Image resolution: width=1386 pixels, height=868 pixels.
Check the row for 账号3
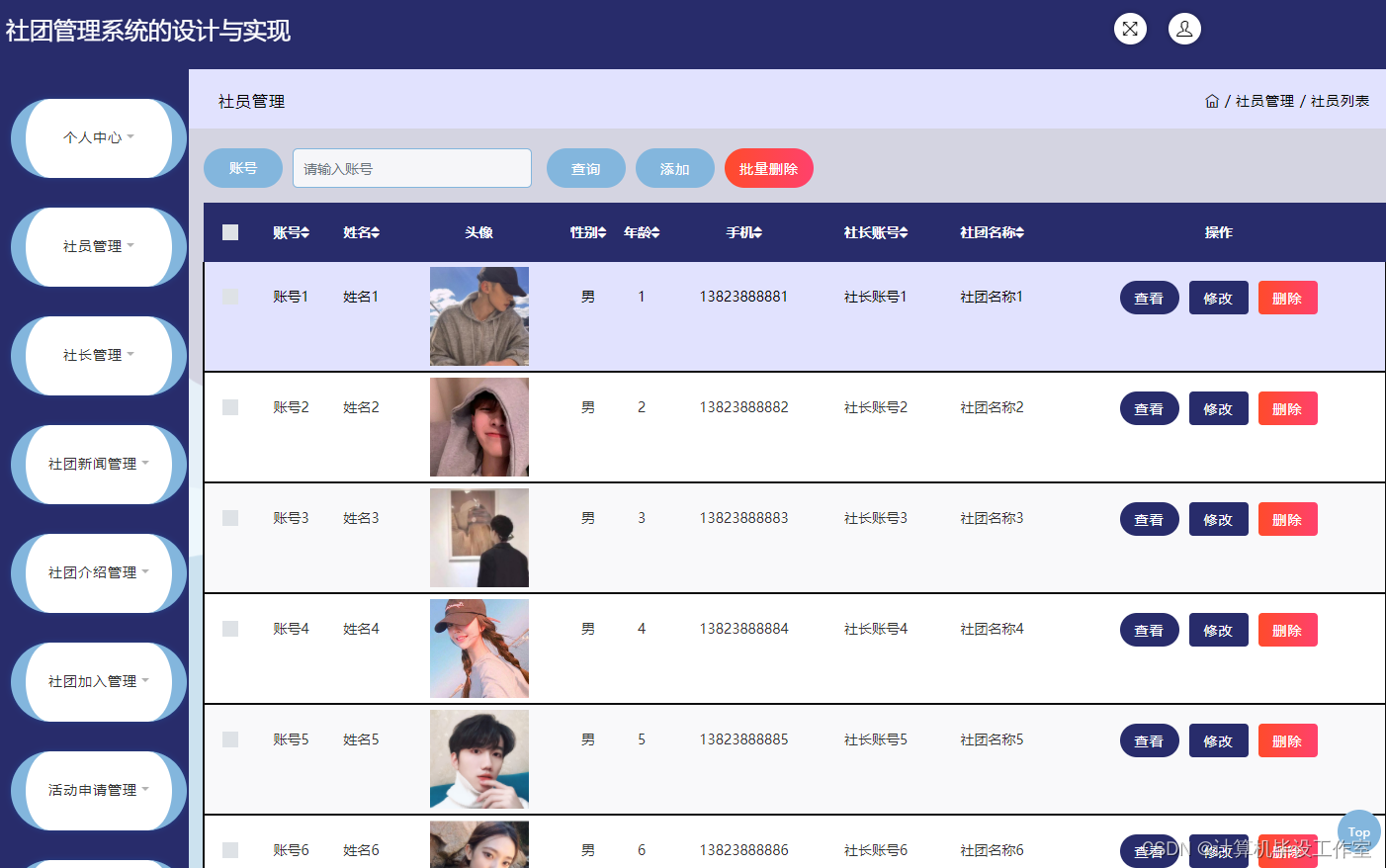(x=230, y=518)
